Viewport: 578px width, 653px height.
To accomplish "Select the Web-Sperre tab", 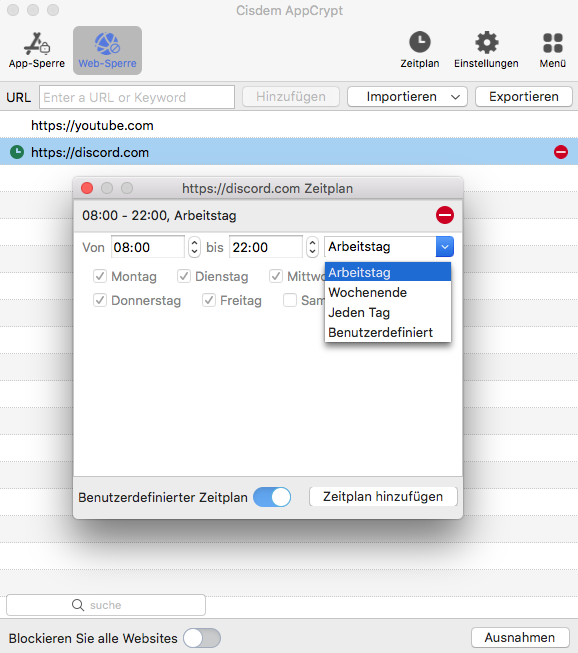I will (x=107, y=50).
